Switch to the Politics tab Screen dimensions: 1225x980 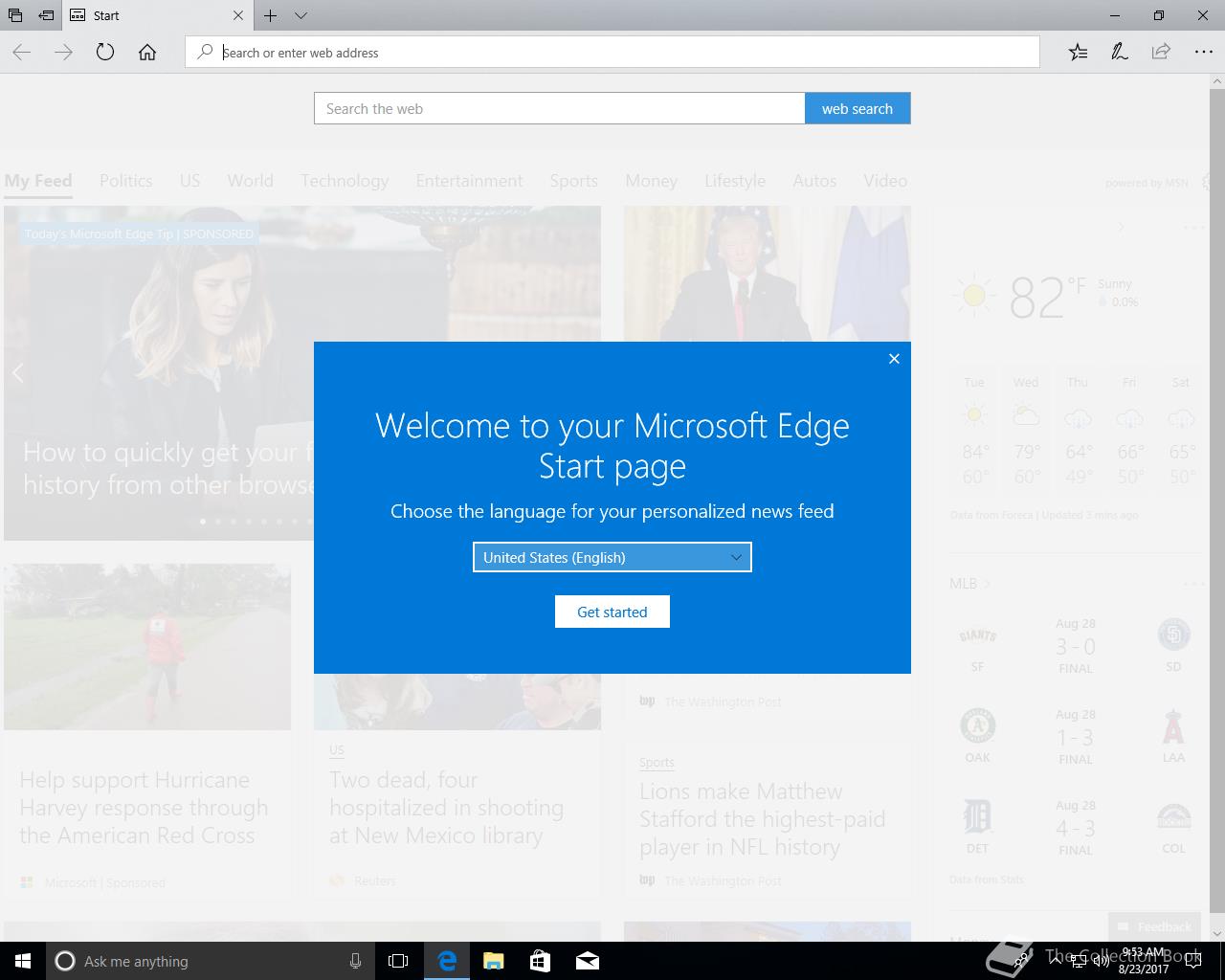[125, 181]
